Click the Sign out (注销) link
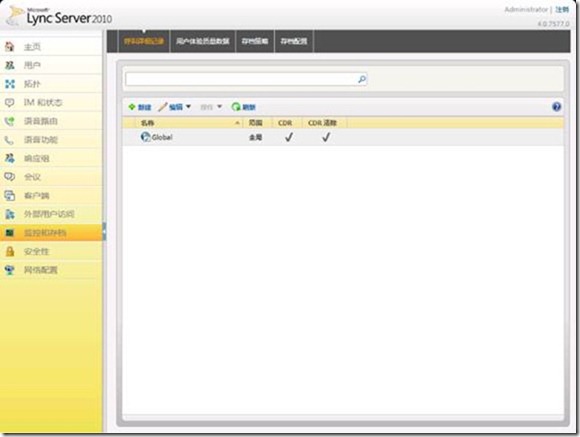The height and width of the screenshot is (437, 580). pos(562,10)
